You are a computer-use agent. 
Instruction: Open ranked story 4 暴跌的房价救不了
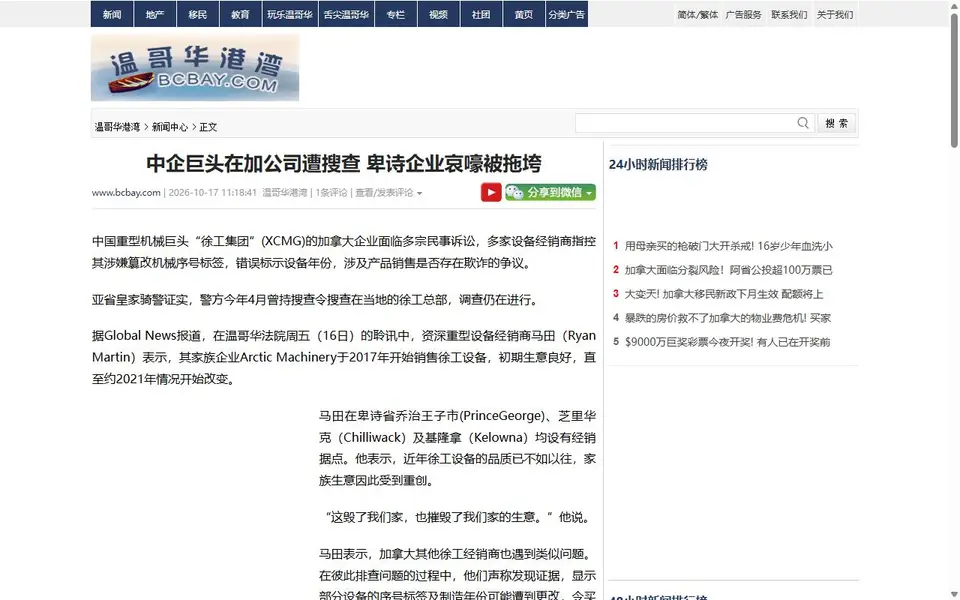[x=727, y=318]
